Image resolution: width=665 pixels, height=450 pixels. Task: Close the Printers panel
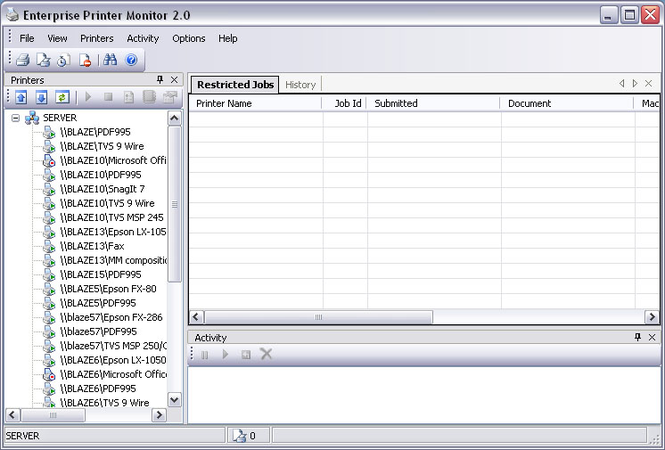[x=174, y=80]
